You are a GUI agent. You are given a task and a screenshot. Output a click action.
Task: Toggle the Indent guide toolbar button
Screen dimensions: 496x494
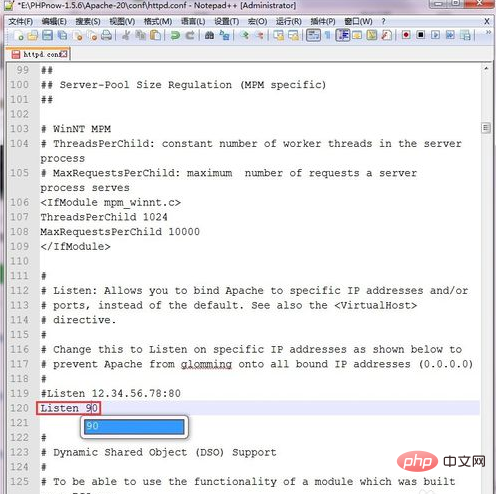pos(343,35)
